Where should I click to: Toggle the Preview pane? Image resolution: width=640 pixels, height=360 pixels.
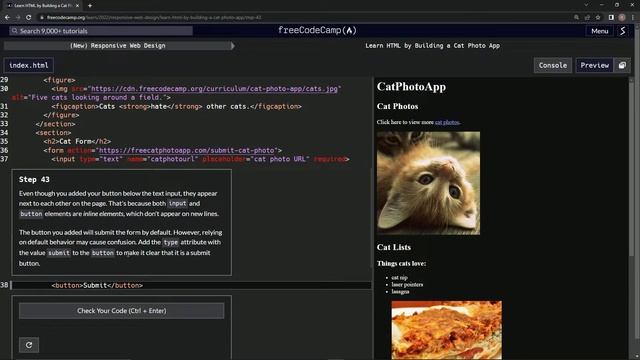pyautogui.click(x=594, y=65)
